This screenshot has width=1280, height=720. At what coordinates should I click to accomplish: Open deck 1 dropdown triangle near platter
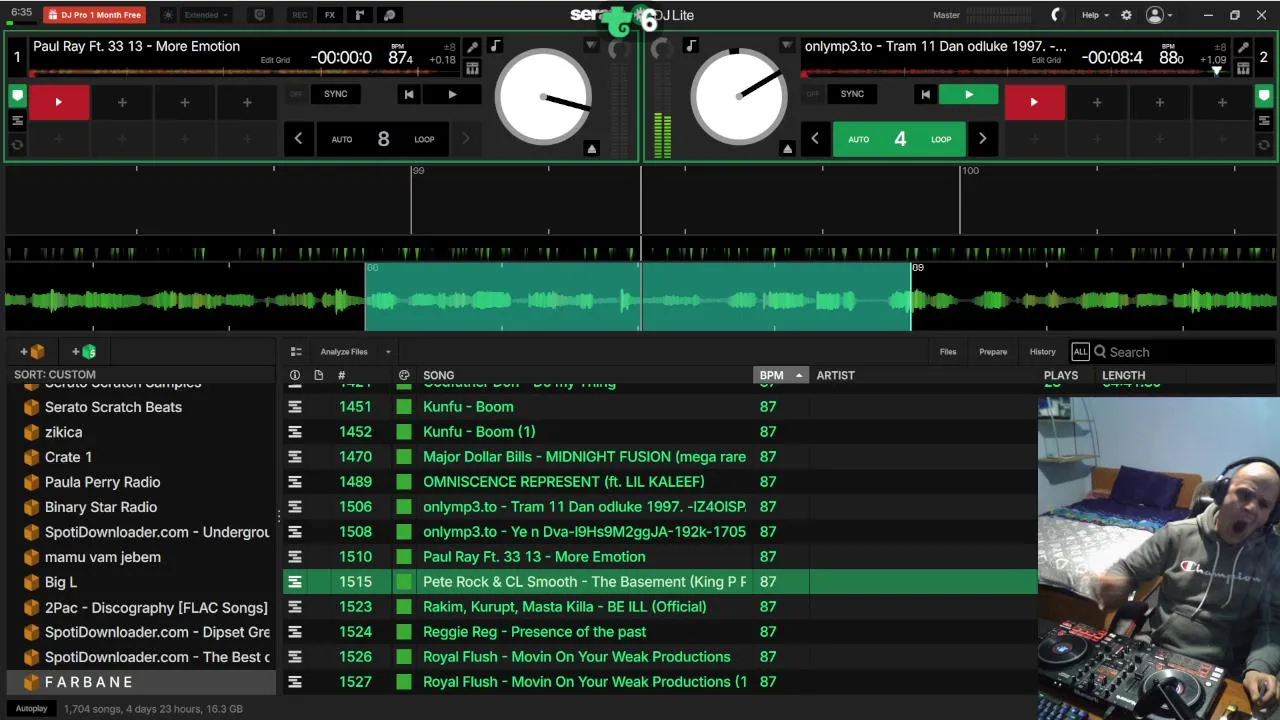(592, 46)
